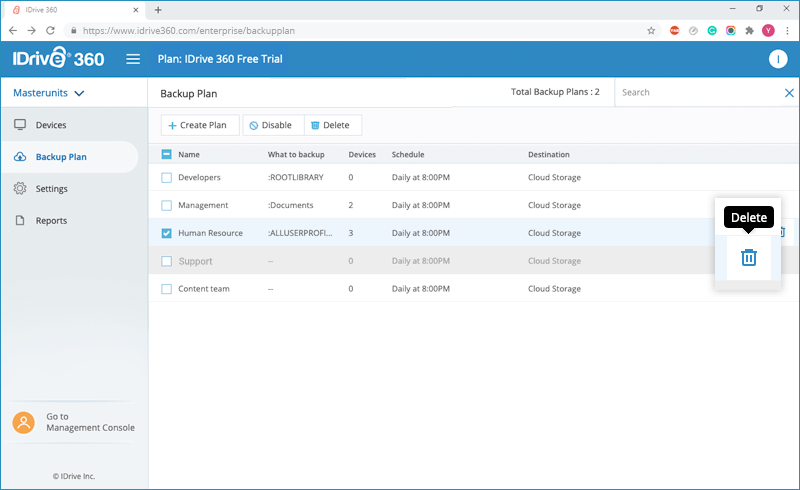Click the Settings gear icon
This screenshot has height=490, width=800.
(x=20, y=188)
